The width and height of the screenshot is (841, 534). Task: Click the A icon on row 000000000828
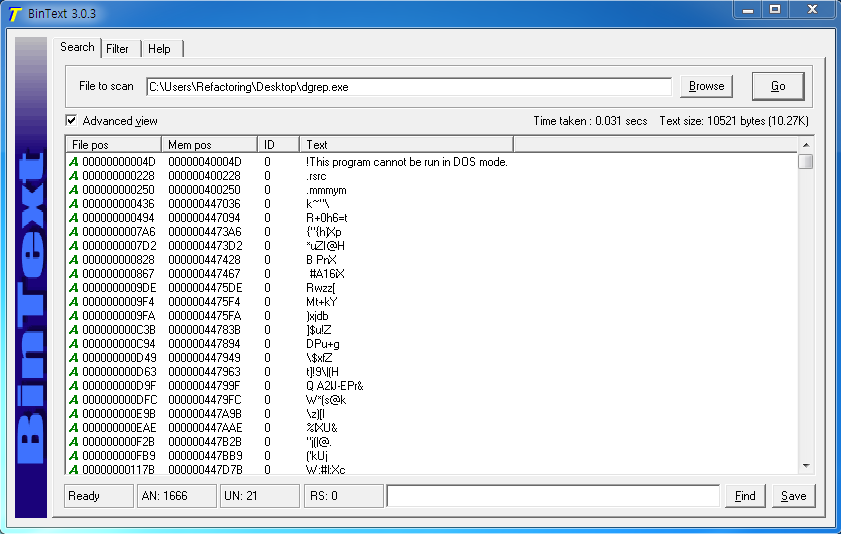[73, 259]
